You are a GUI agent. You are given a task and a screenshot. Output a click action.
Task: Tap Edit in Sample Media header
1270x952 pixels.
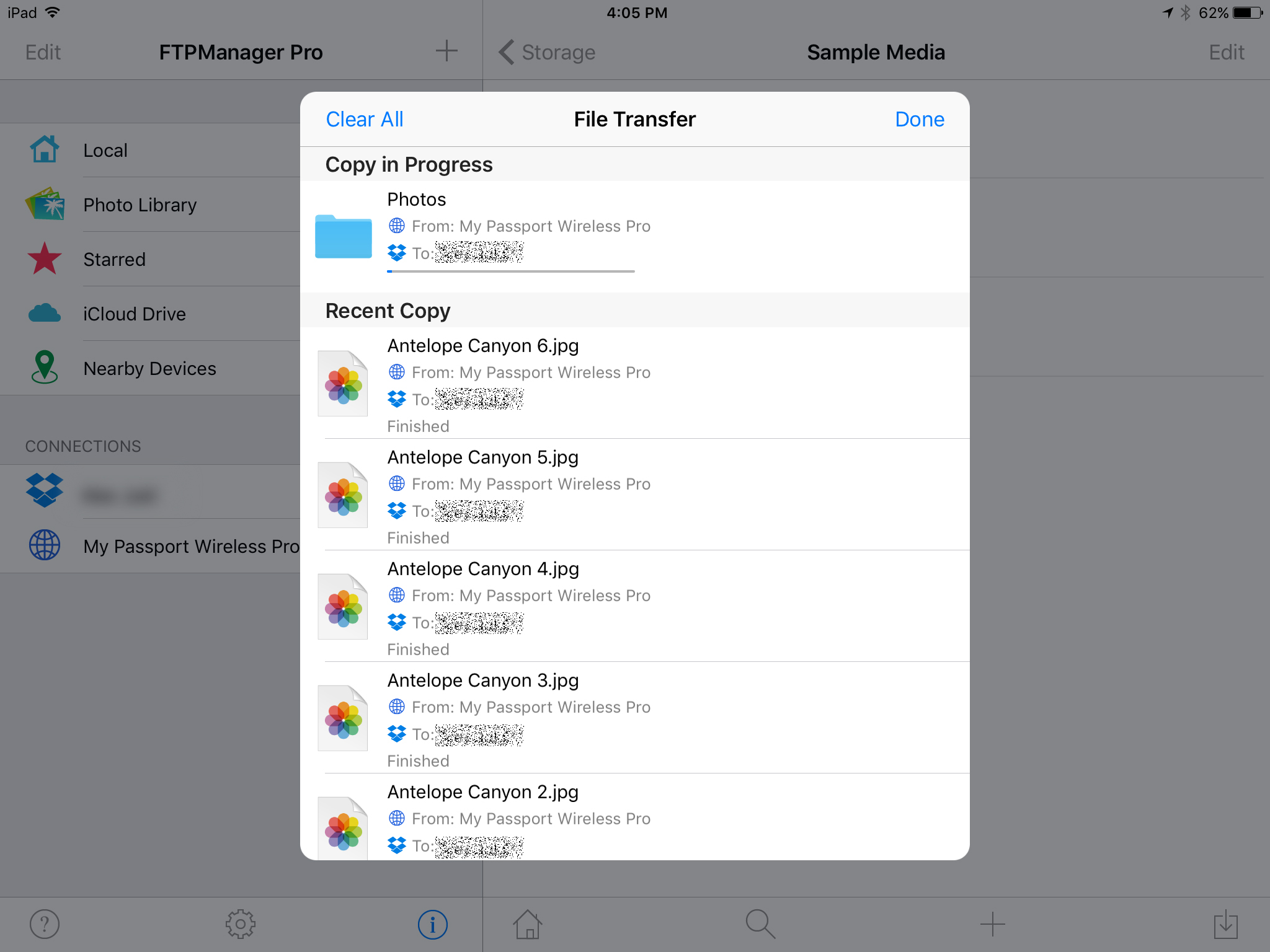click(x=1226, y=52)
